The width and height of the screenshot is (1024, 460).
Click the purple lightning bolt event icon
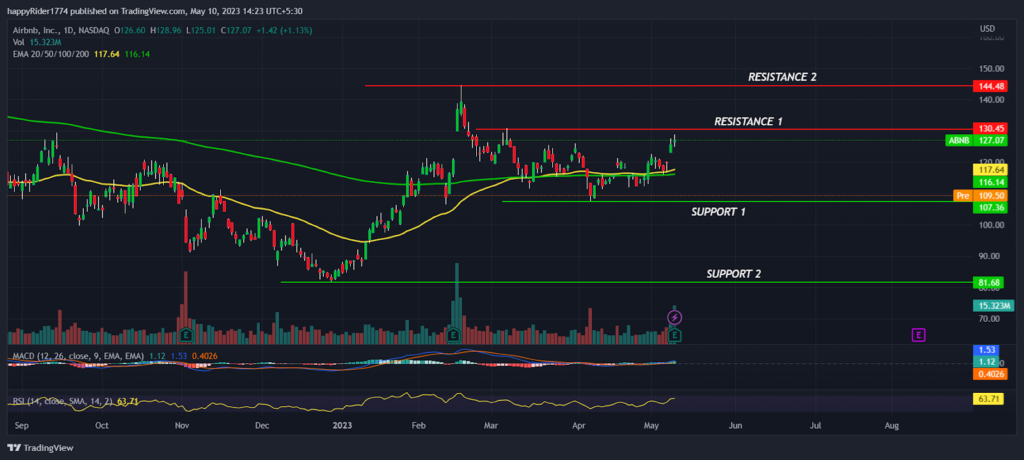pos(675,318)
